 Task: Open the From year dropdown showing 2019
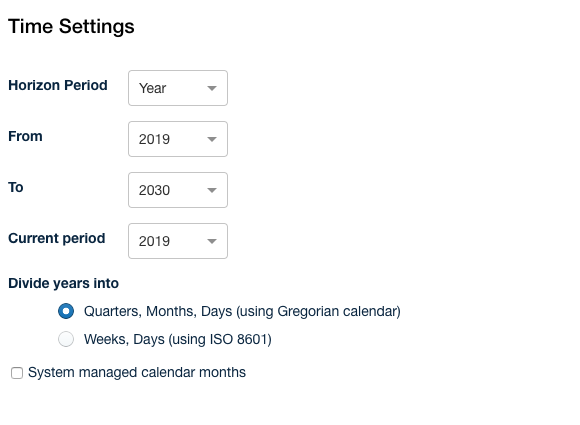(178, 139)
